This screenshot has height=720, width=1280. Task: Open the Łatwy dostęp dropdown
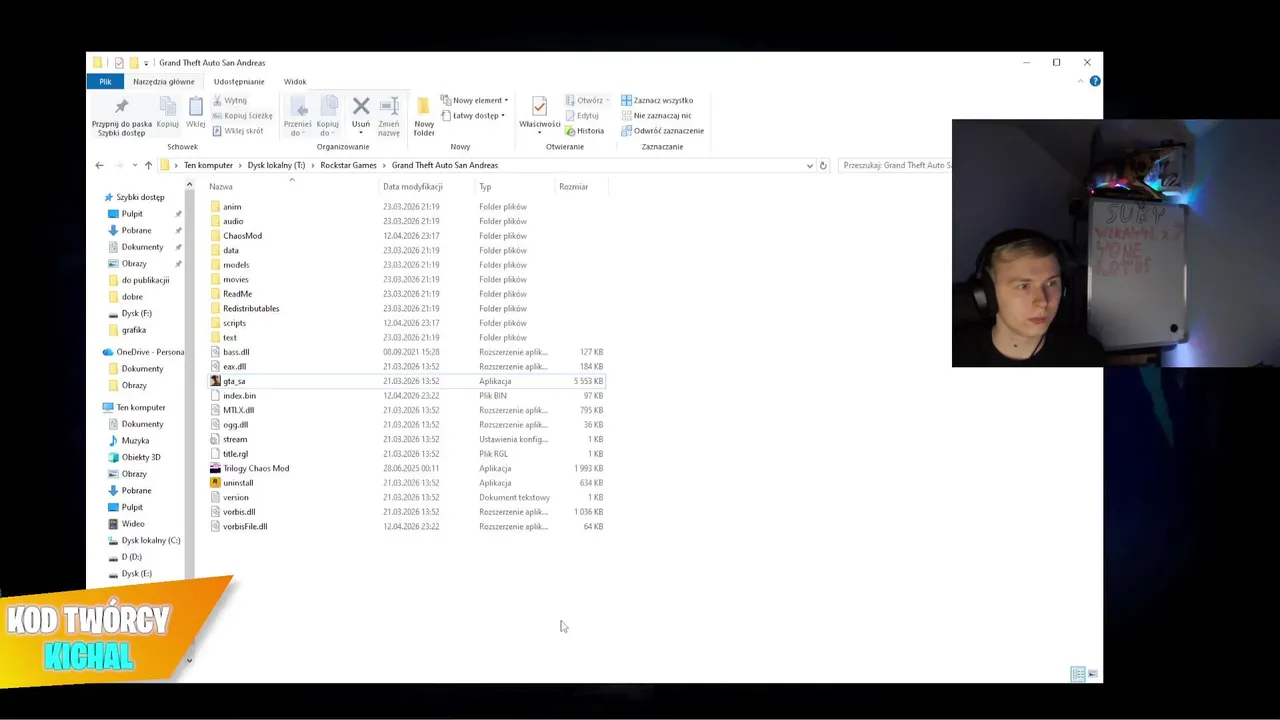coord(473,115)
